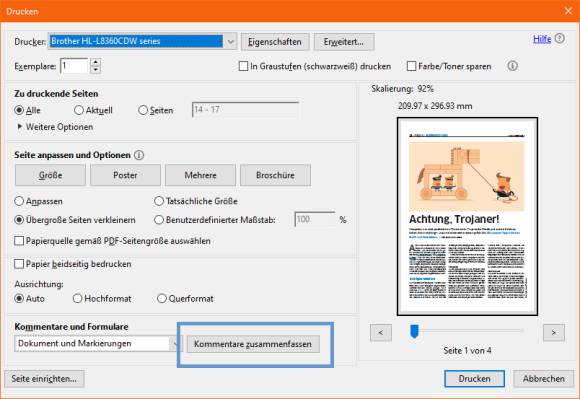Image resolution: width=580 pixels, height=399 pixels.
Task: Go to previous preview page arrow
Action: pyautogui.click(x=381, y=332)
